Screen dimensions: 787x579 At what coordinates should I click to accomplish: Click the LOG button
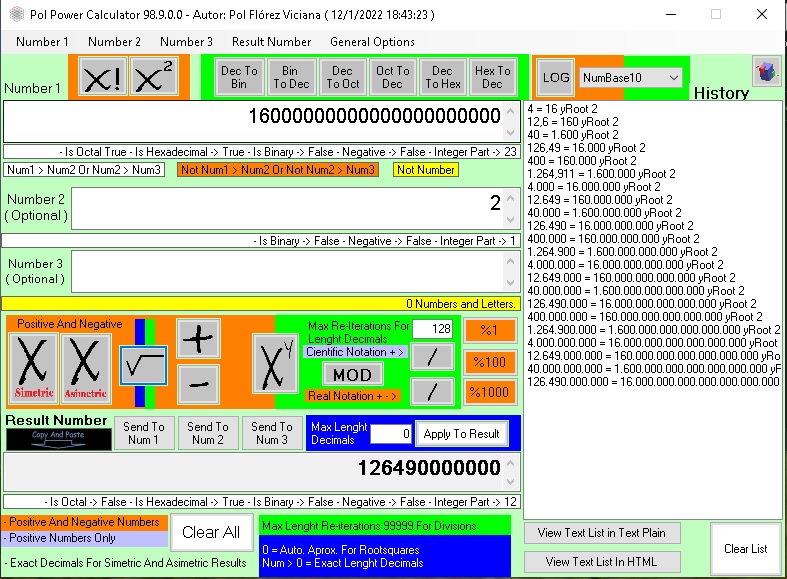coord(556,77)
